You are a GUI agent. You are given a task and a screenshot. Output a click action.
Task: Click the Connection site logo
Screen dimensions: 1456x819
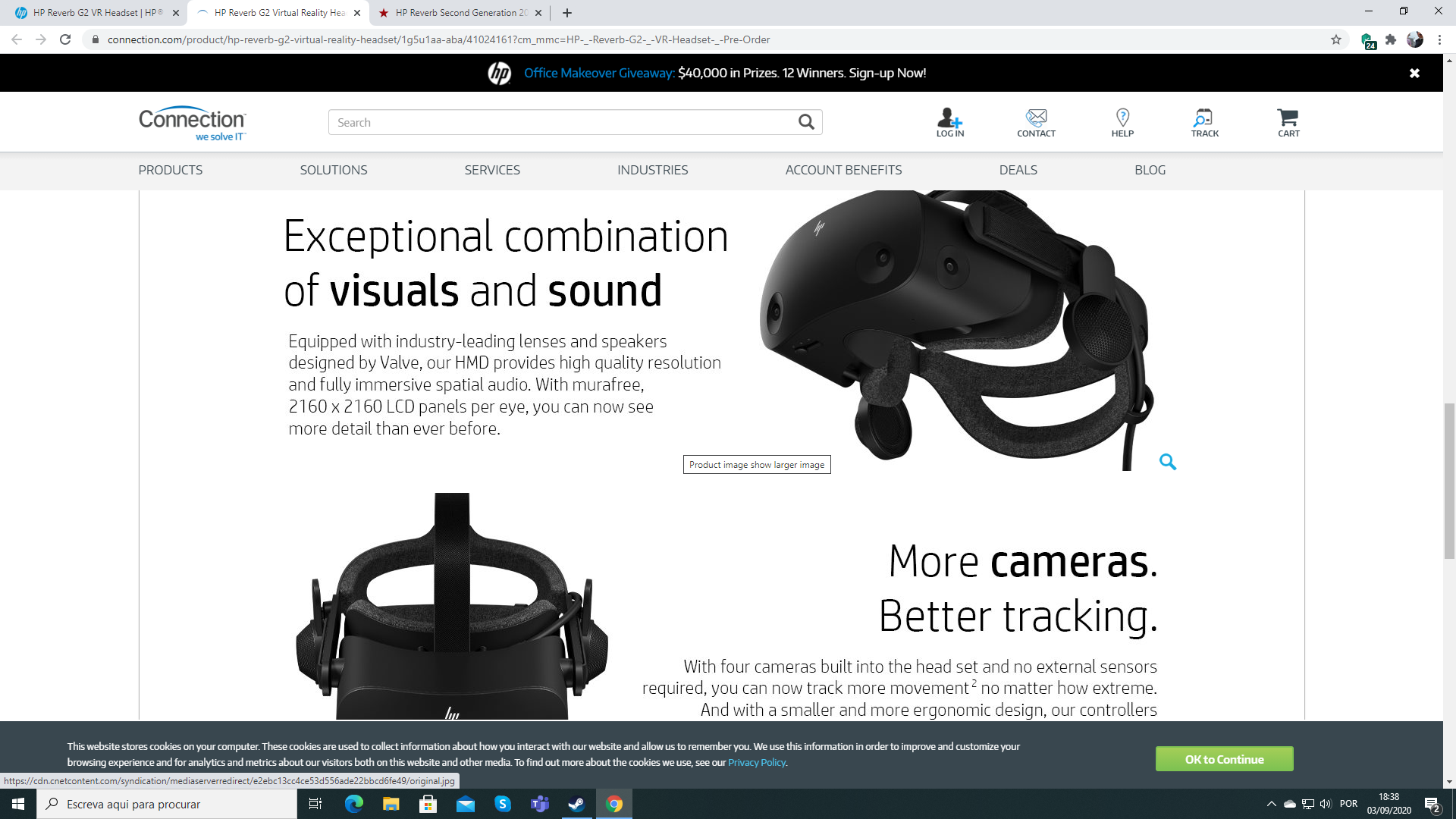point(193,123)
